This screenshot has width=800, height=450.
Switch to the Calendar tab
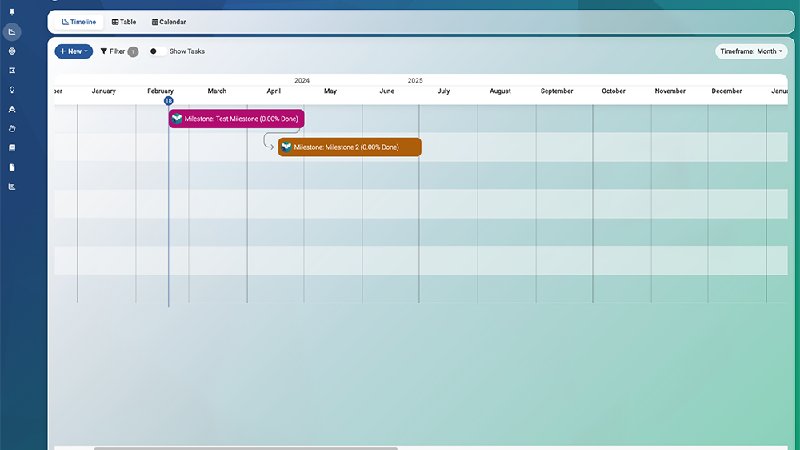pyautogui.click(x=169, y=22)
